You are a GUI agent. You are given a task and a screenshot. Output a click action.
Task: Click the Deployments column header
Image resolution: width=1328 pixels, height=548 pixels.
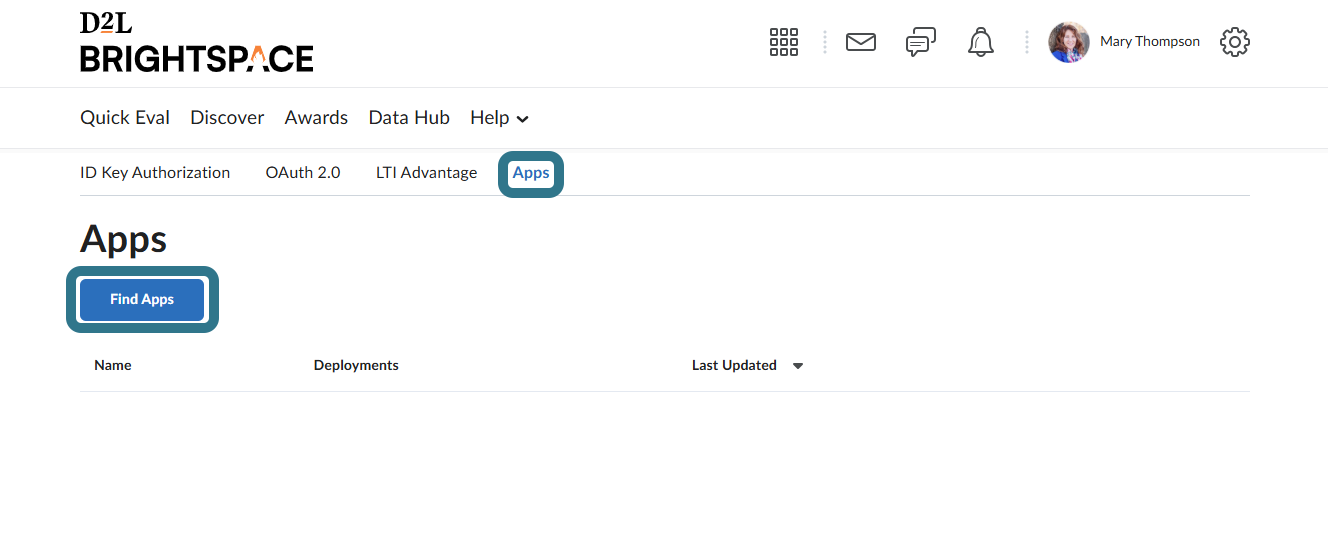(x=356, y=366)
